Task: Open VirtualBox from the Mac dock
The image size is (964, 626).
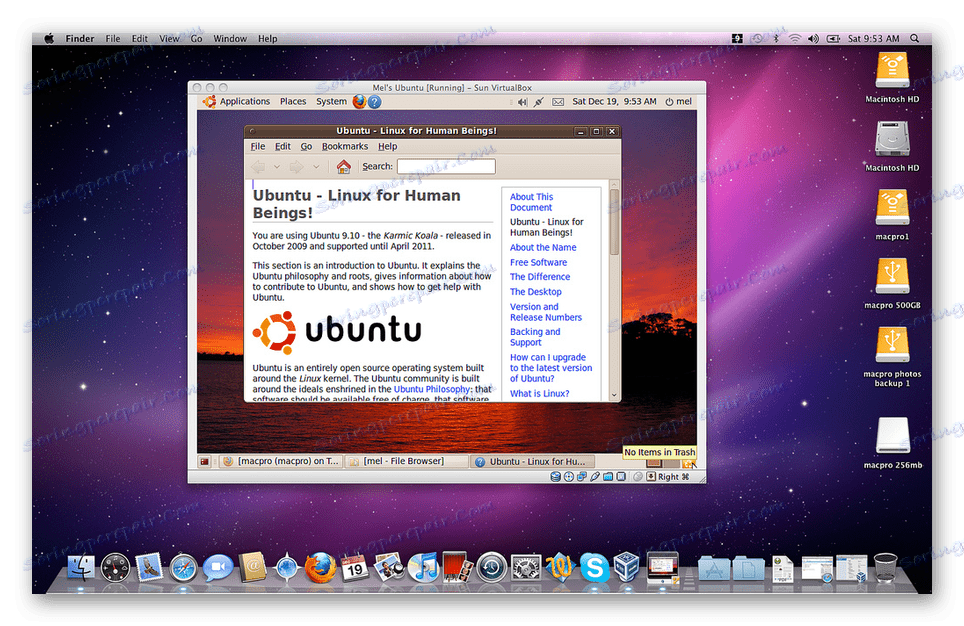Action: pos(626,566)
